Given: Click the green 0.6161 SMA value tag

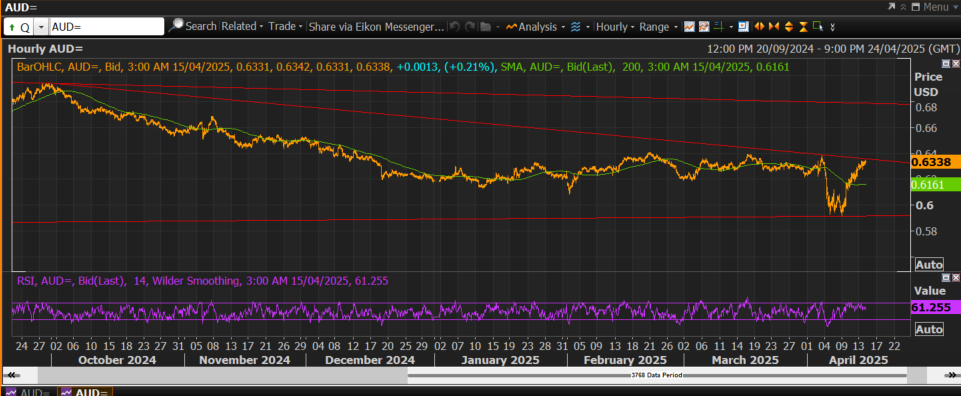Looking at the screenshot, I should (x=935, y=184).
